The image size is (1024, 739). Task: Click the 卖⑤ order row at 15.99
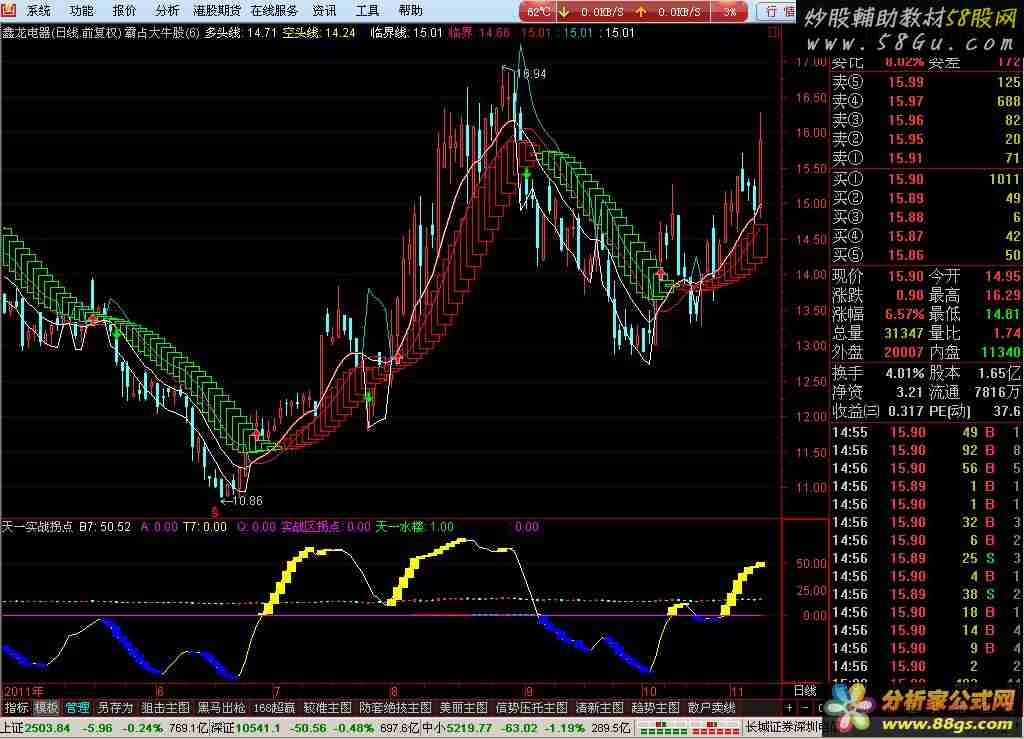tap(926, 82)
